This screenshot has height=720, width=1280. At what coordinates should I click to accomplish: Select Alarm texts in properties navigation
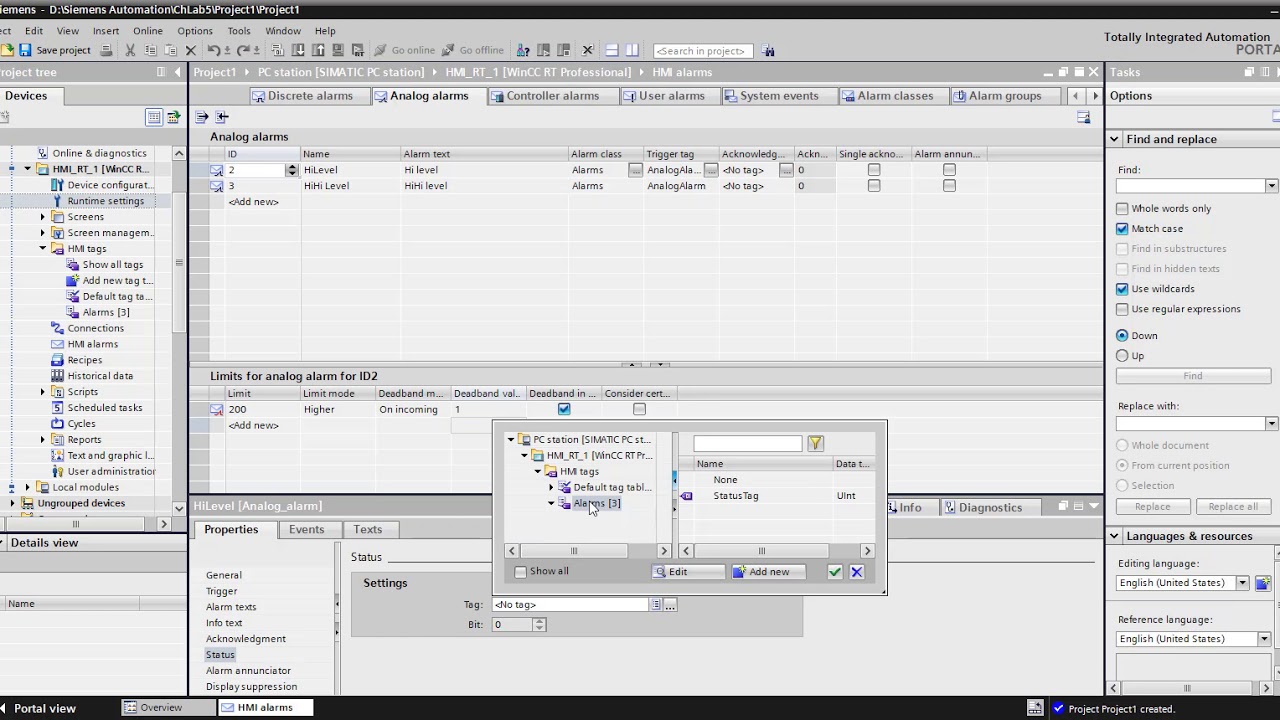pos(231,607)
